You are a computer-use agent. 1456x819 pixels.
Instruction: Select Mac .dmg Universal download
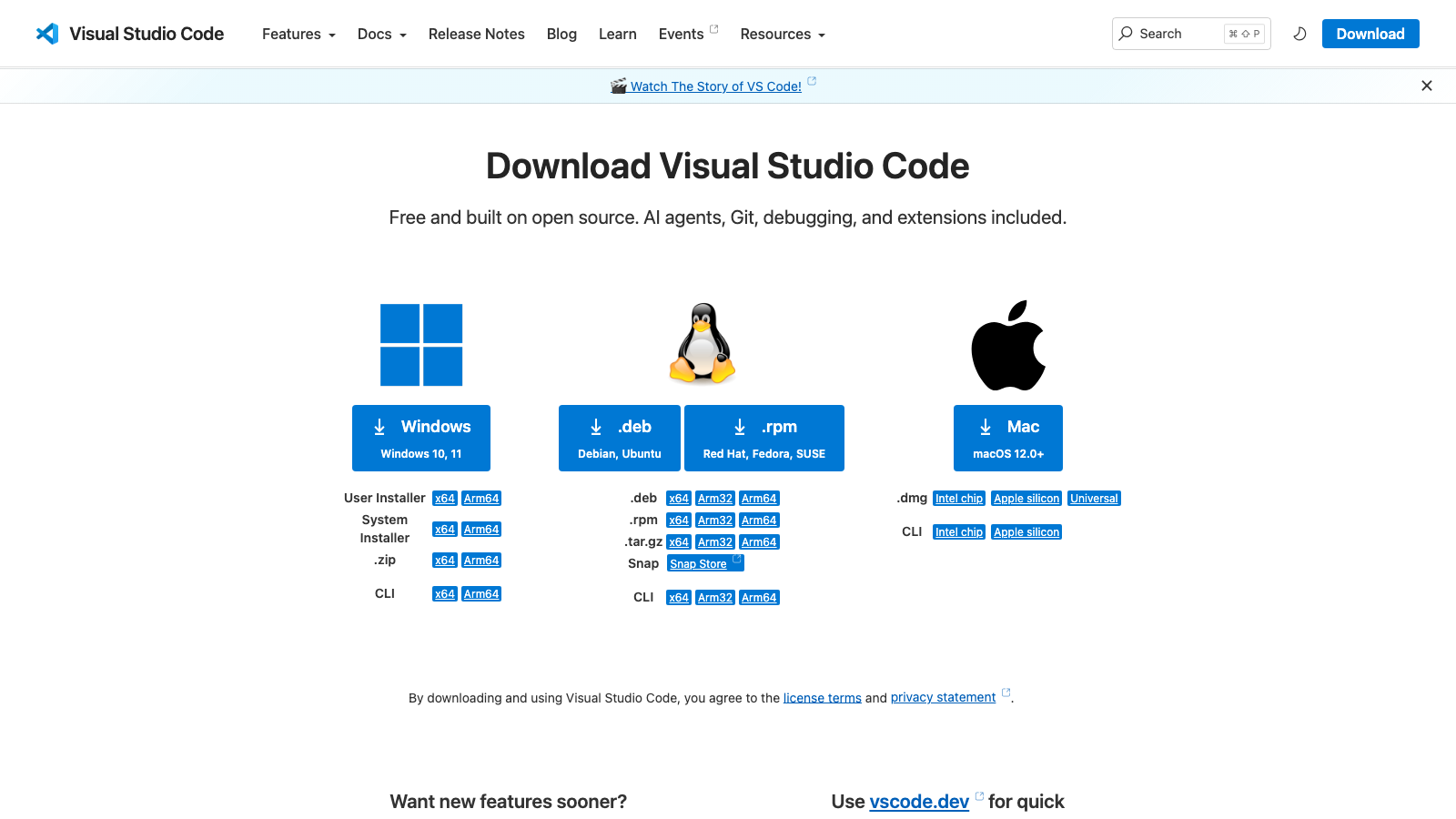1094,499
